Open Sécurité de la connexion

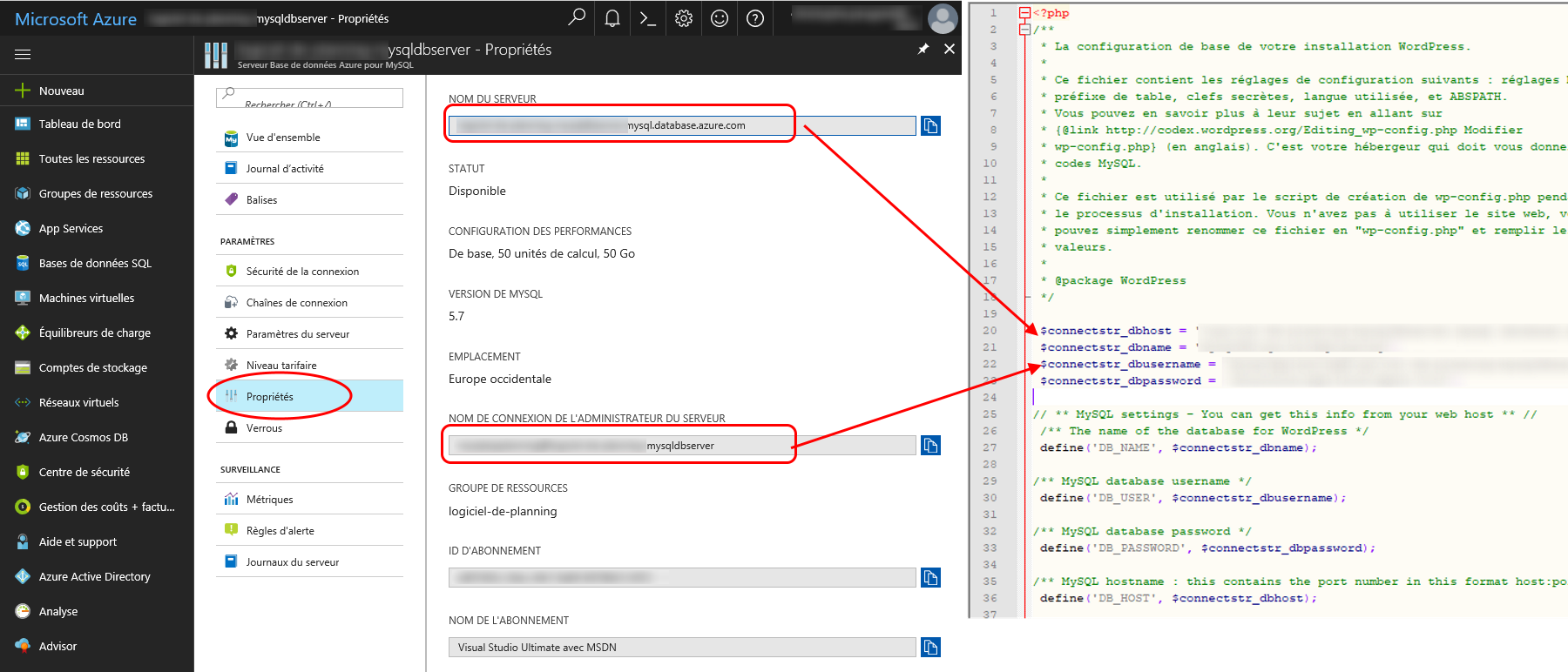coord(309,272)
